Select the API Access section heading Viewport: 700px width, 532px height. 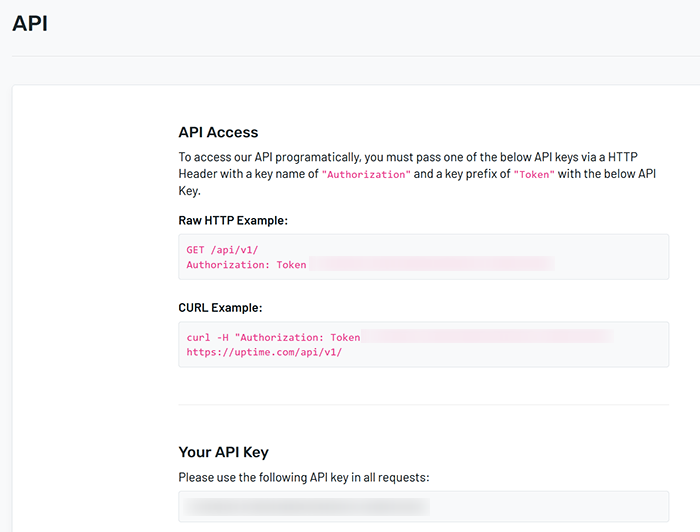[218, 132]
